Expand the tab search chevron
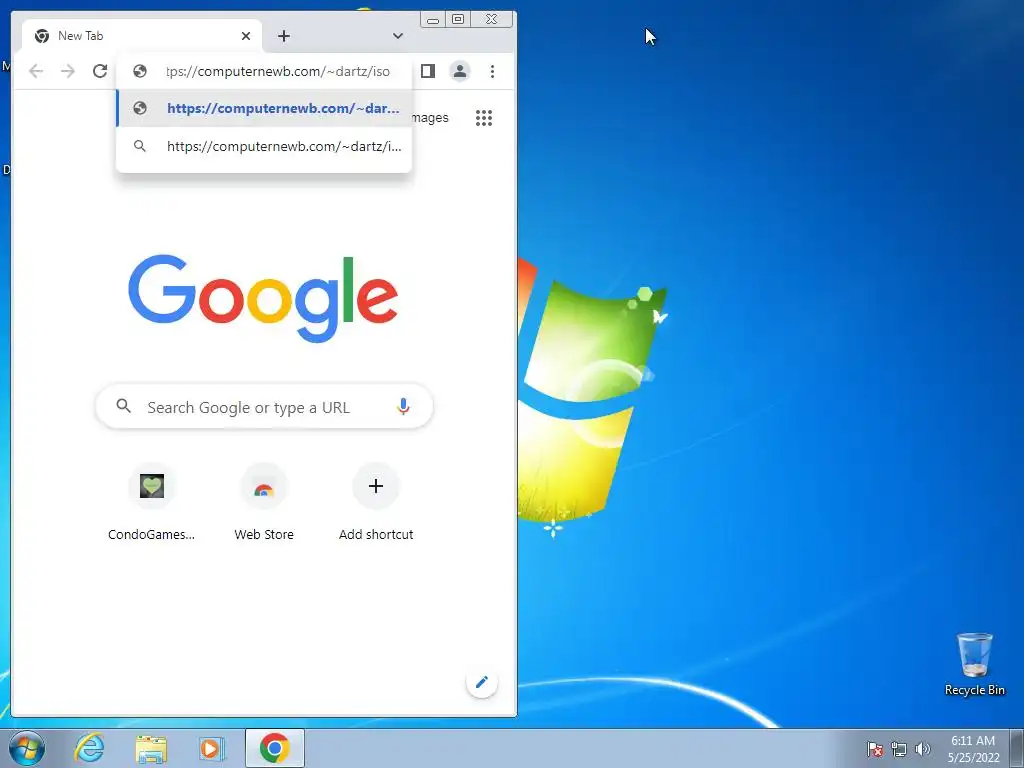This screenshot has width=1024, height=768. 398,36
